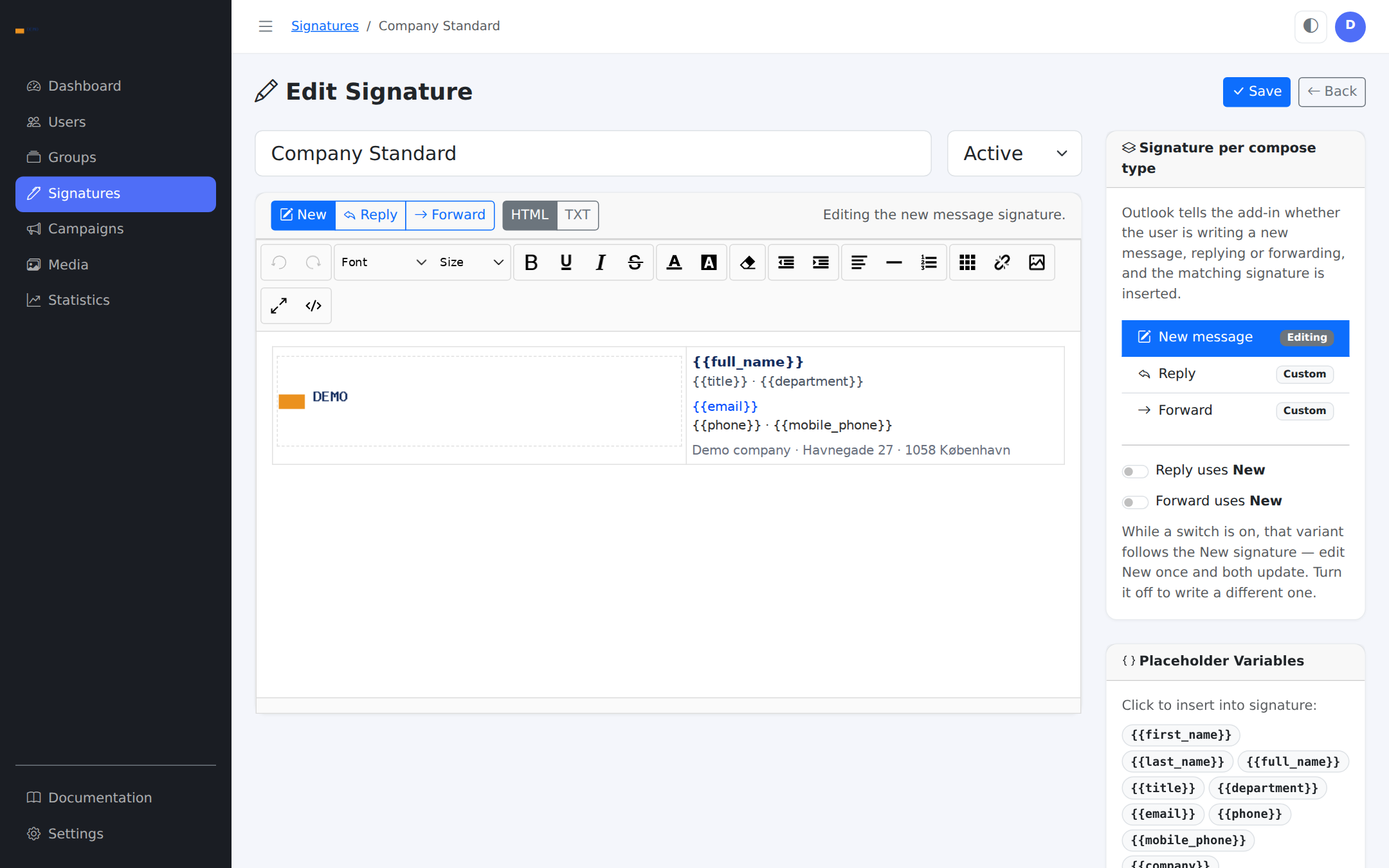Open the background highlight color tool
This screenshot has height=868, width=1389.
709,262
